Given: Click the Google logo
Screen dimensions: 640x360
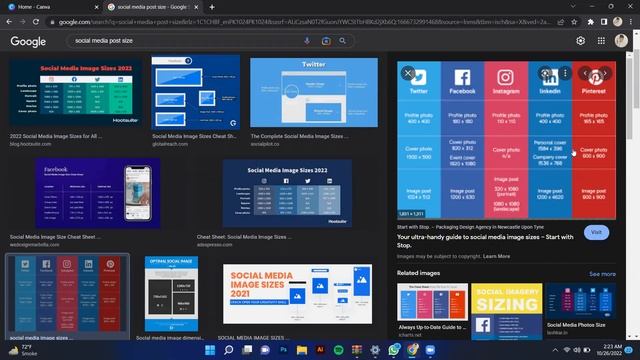Looking at the screenshot, I should [x=28, y=41].
